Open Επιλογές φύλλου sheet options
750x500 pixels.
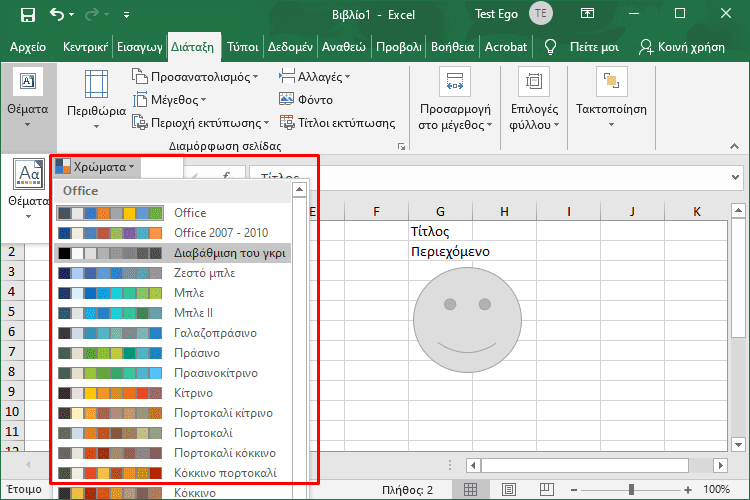coord(534,100)
